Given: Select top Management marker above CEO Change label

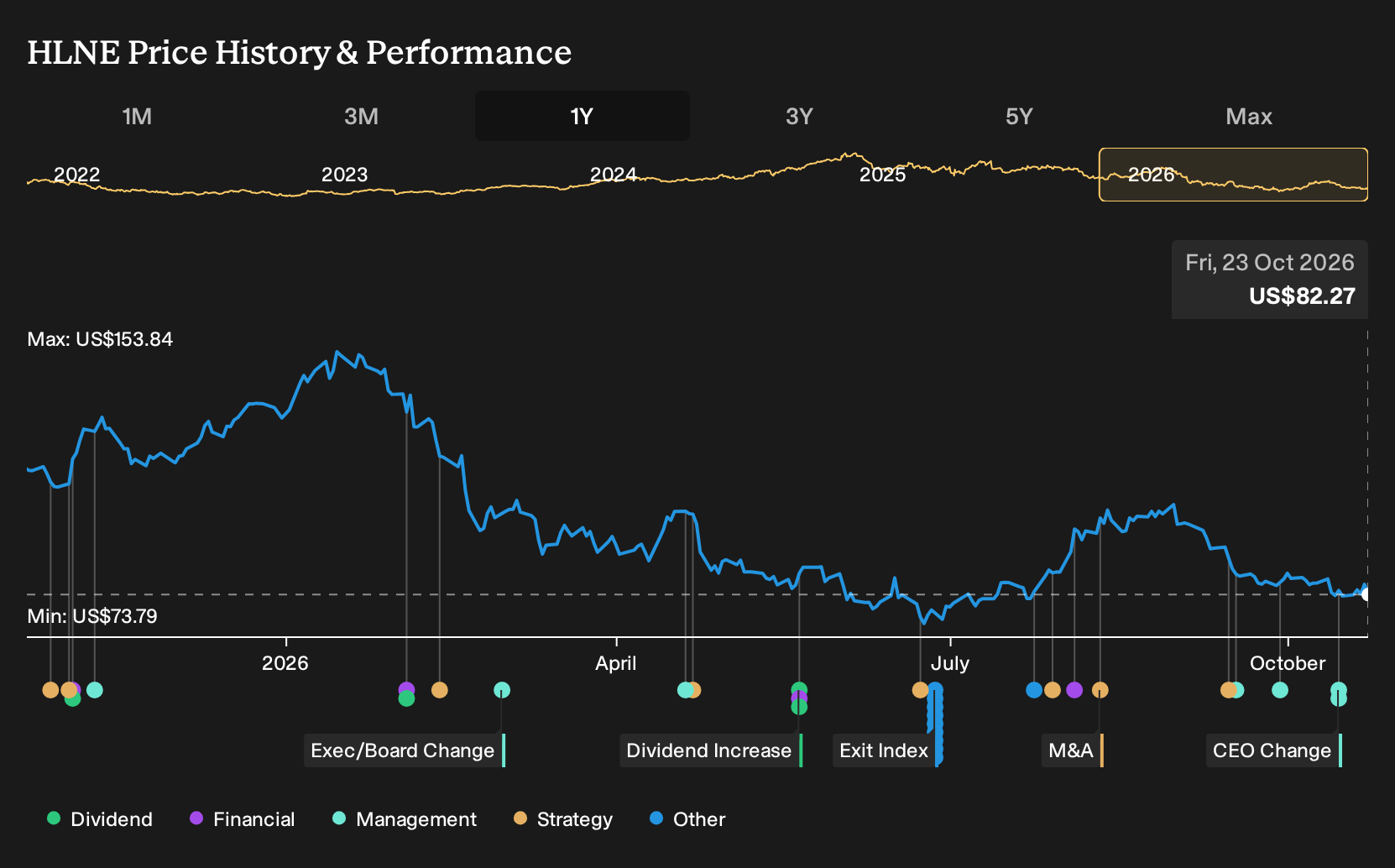Looking at the screenshot, I should coord(1339,690).
